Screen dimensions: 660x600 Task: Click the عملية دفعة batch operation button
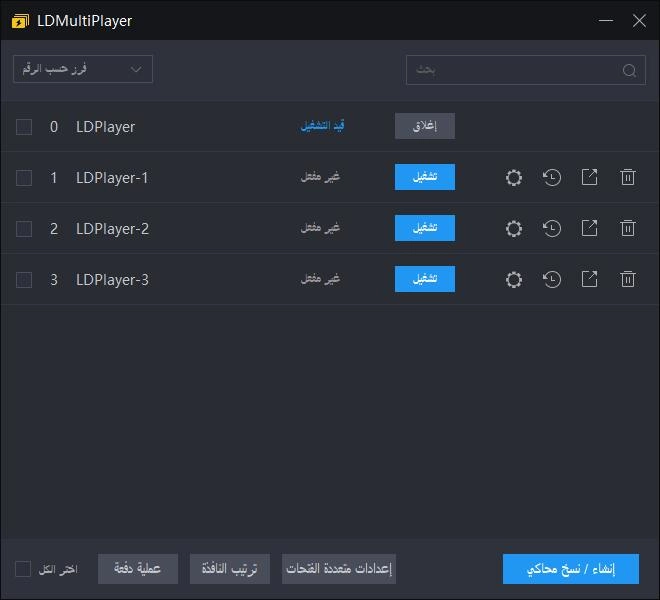[x=138, y=569]
